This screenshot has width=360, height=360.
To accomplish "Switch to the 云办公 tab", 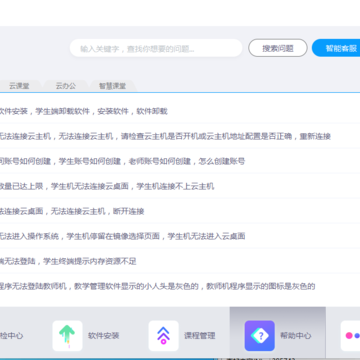I will [x=66, y=86].
